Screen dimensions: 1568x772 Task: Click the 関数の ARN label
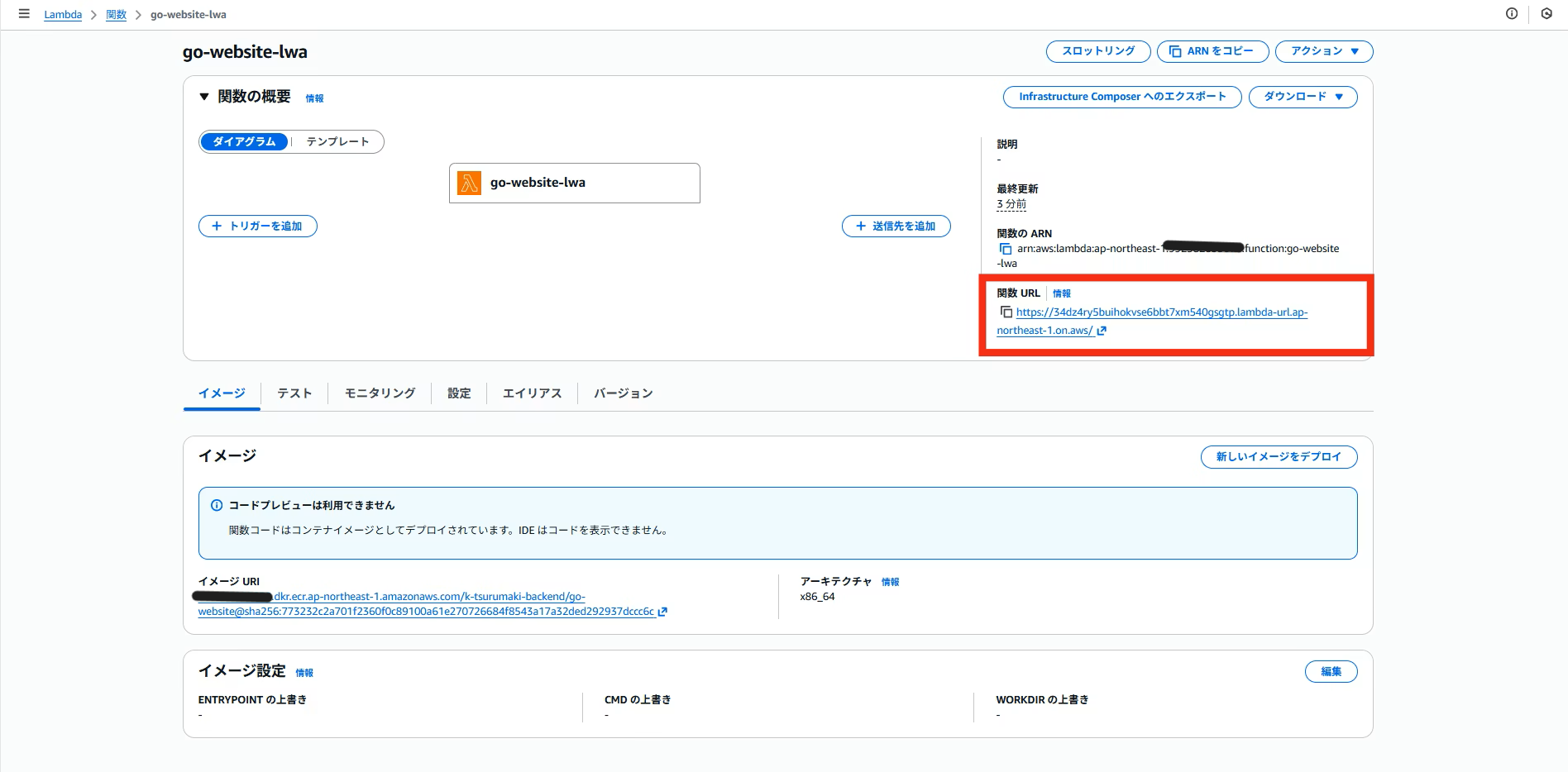coord(1025,234)
